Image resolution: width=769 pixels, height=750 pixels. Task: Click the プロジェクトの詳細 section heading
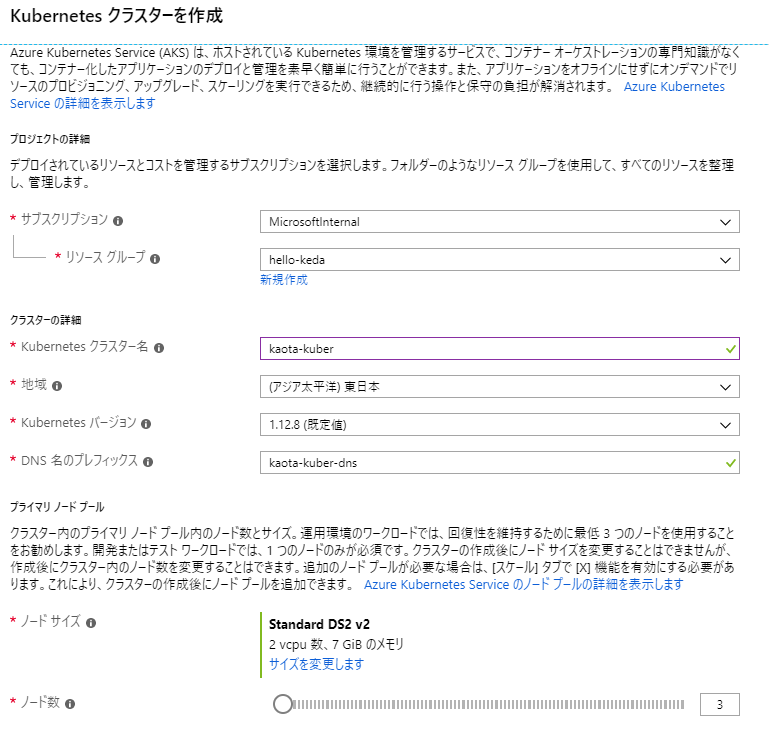50,139
